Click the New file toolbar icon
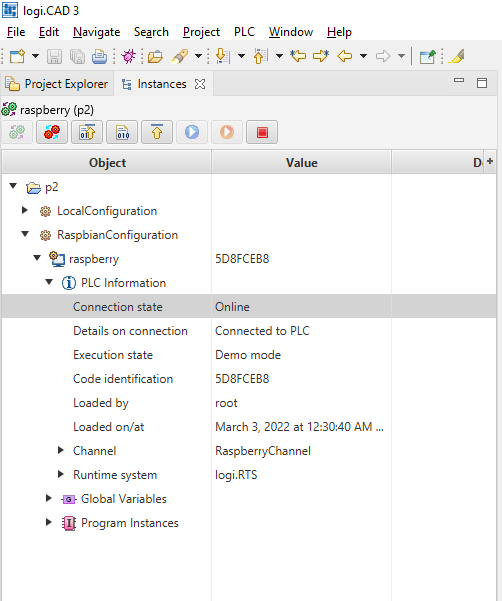This screenshot has height=601, width=502. coord(17,56)
